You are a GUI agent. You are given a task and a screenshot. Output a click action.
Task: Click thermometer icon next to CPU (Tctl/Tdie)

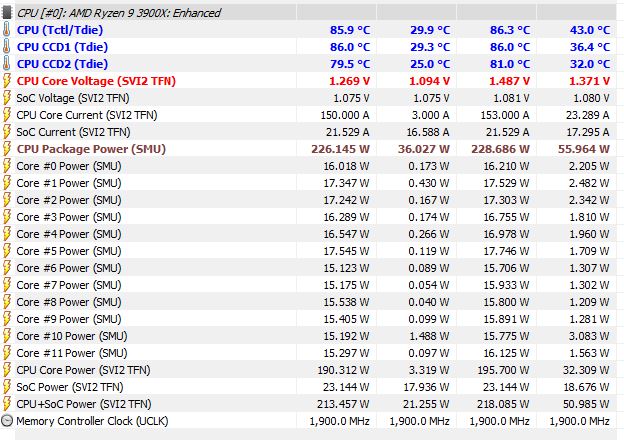coord(7,30)
